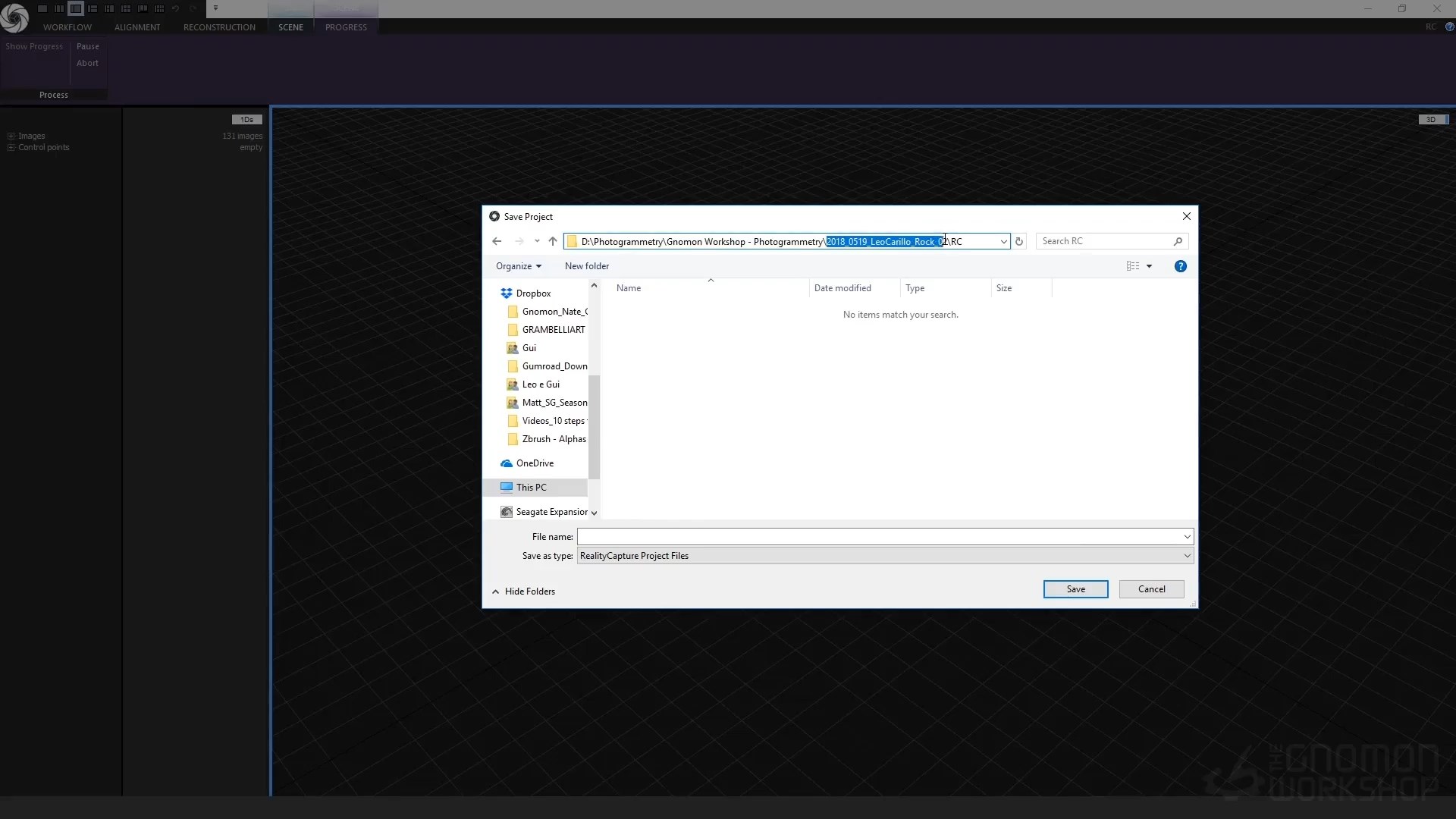This screenshot has height=819, width=1456.
Task: Click the refresh icon beside address bar
Action: pyautogui.click(x=1019, y=242)
